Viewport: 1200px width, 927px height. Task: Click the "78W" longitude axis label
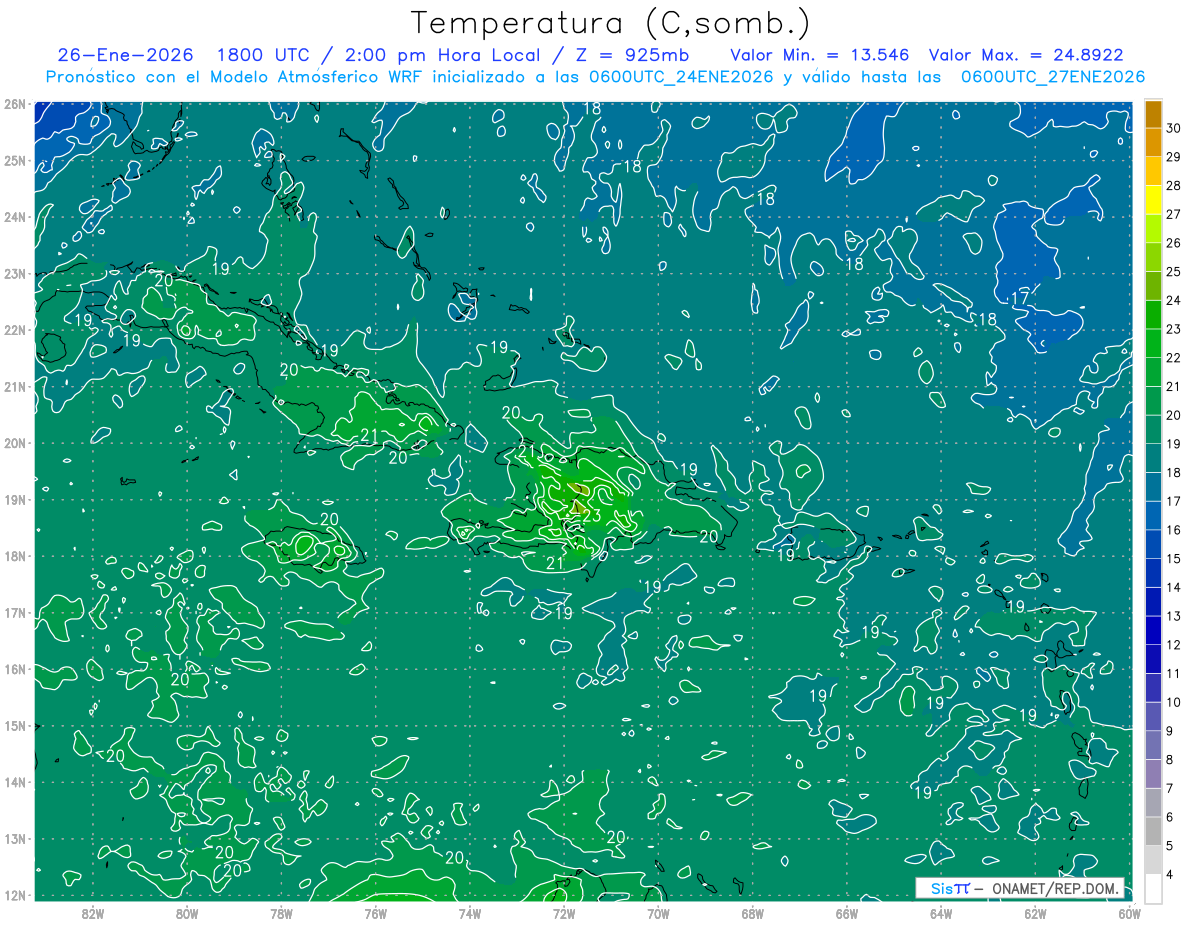pyautogui.click(x=281, y=913)
